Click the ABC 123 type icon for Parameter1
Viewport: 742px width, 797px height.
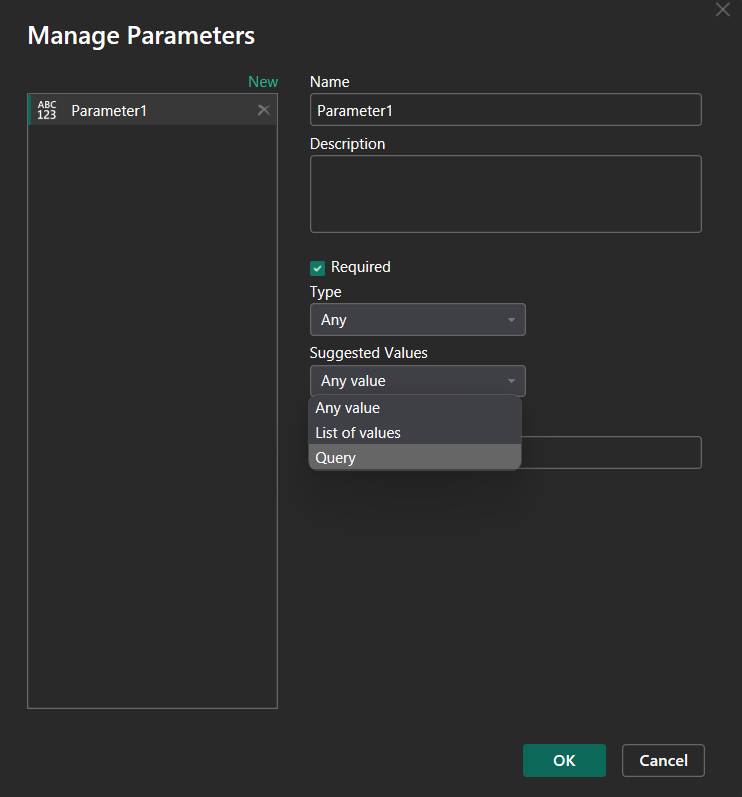[47, 110]
